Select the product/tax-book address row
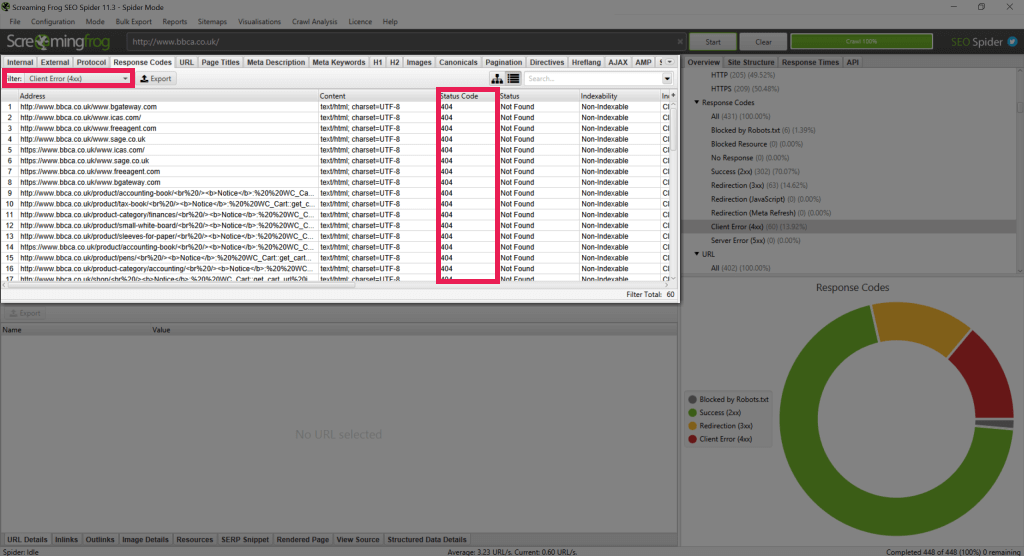The width and height of the screenshot is (1024, 556). click(336, 204)
